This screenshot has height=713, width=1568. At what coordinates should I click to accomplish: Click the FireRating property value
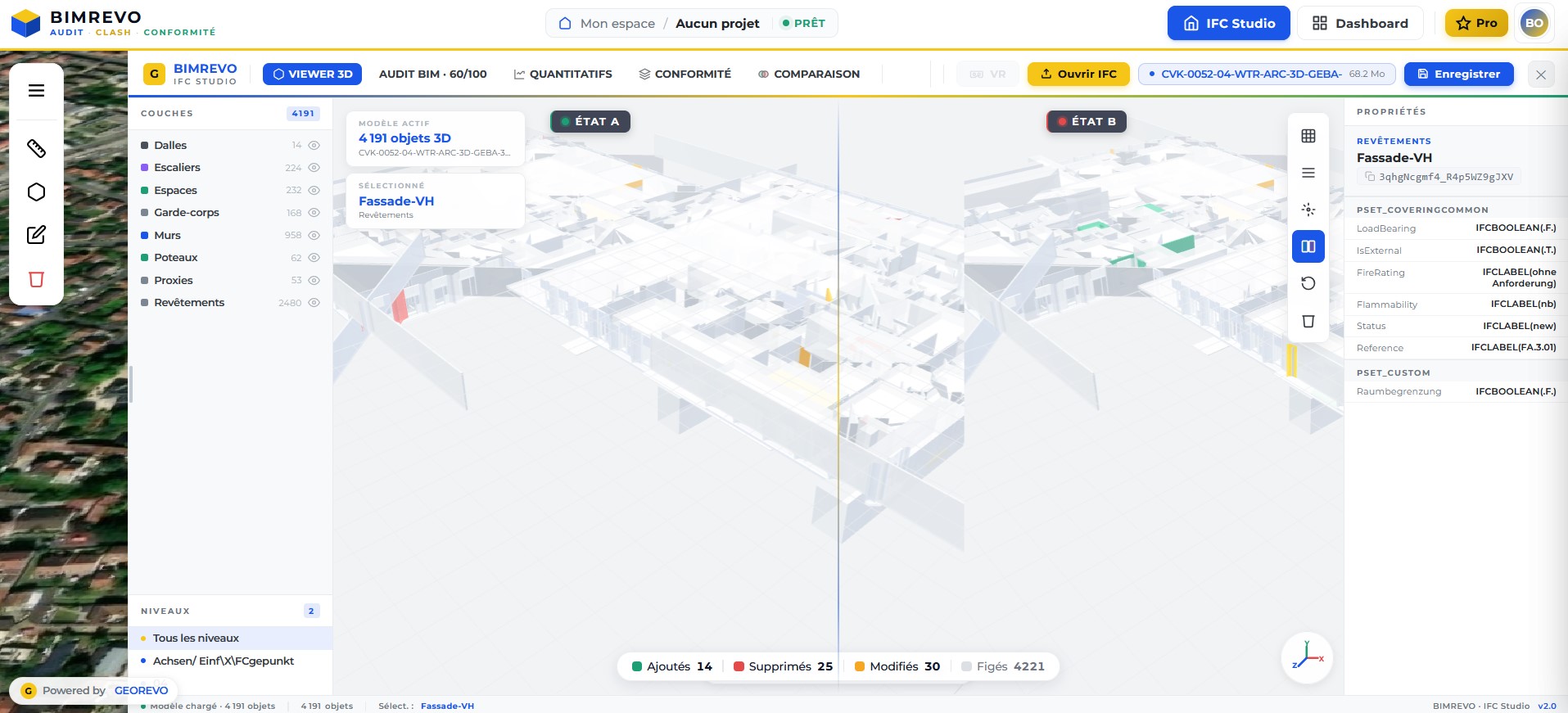1519,278
